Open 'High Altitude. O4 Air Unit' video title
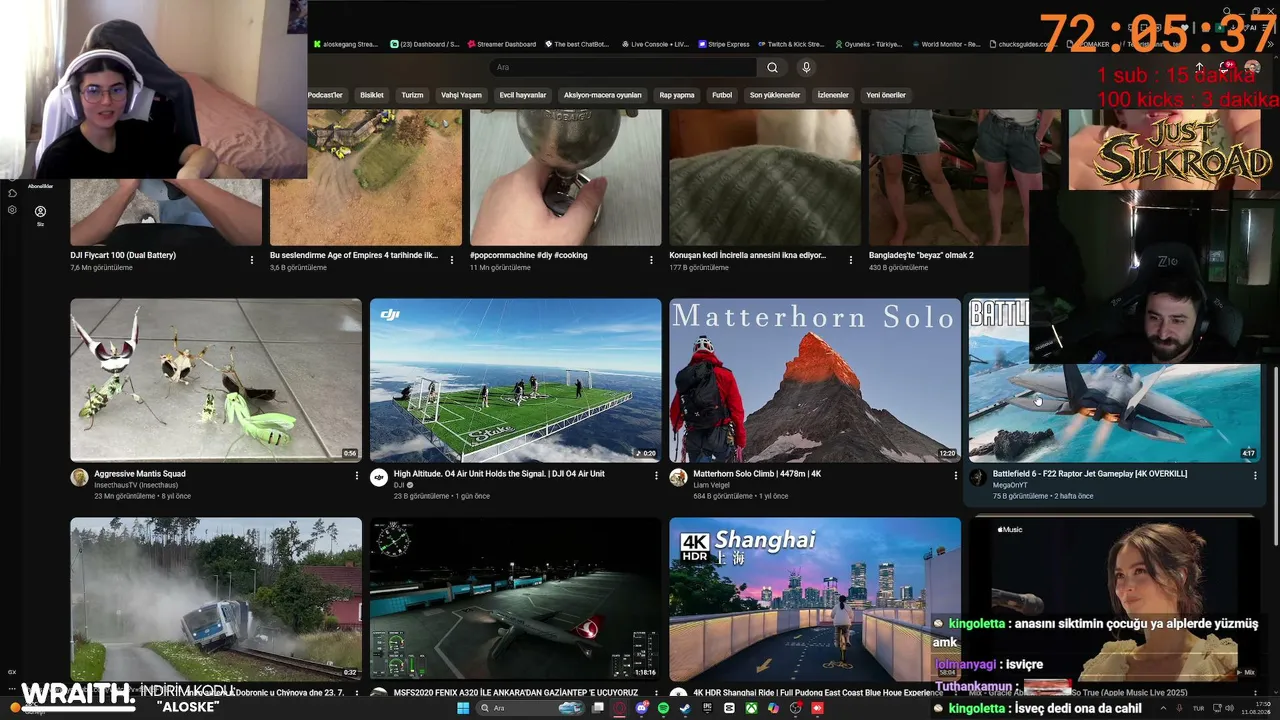Image resolution: width=1280 pixels, height=720 pixels. (499, 474)
